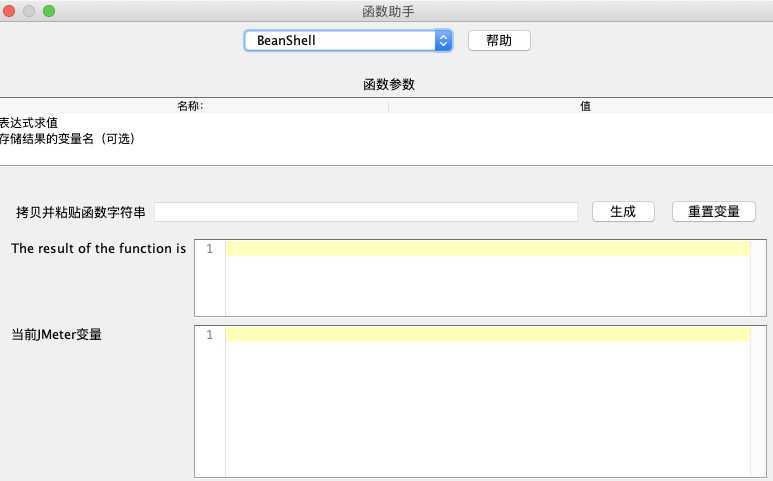Image resolution: width=773 pixels, height=481 pixels.
Task: Click the 值 column header
Action: 581,106
